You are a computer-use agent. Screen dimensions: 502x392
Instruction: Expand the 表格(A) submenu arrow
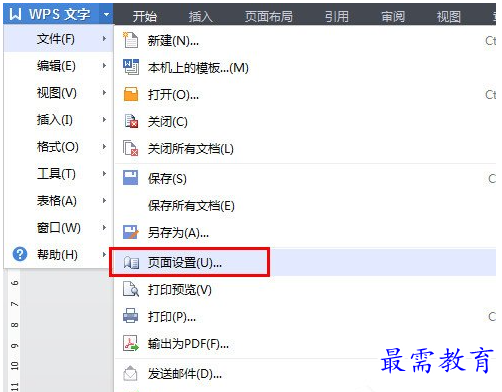tap(104, 200)
